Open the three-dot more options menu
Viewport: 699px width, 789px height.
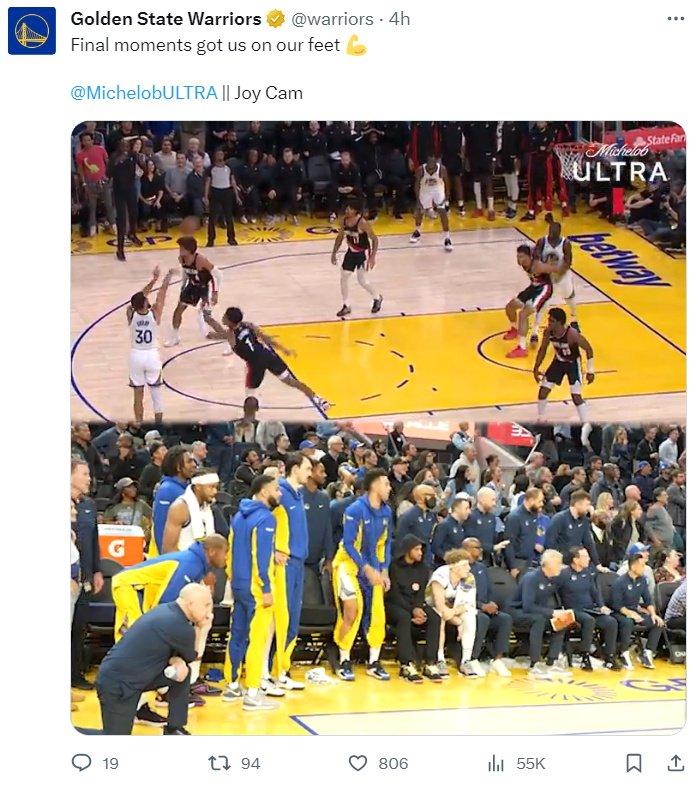coord(675,19)
